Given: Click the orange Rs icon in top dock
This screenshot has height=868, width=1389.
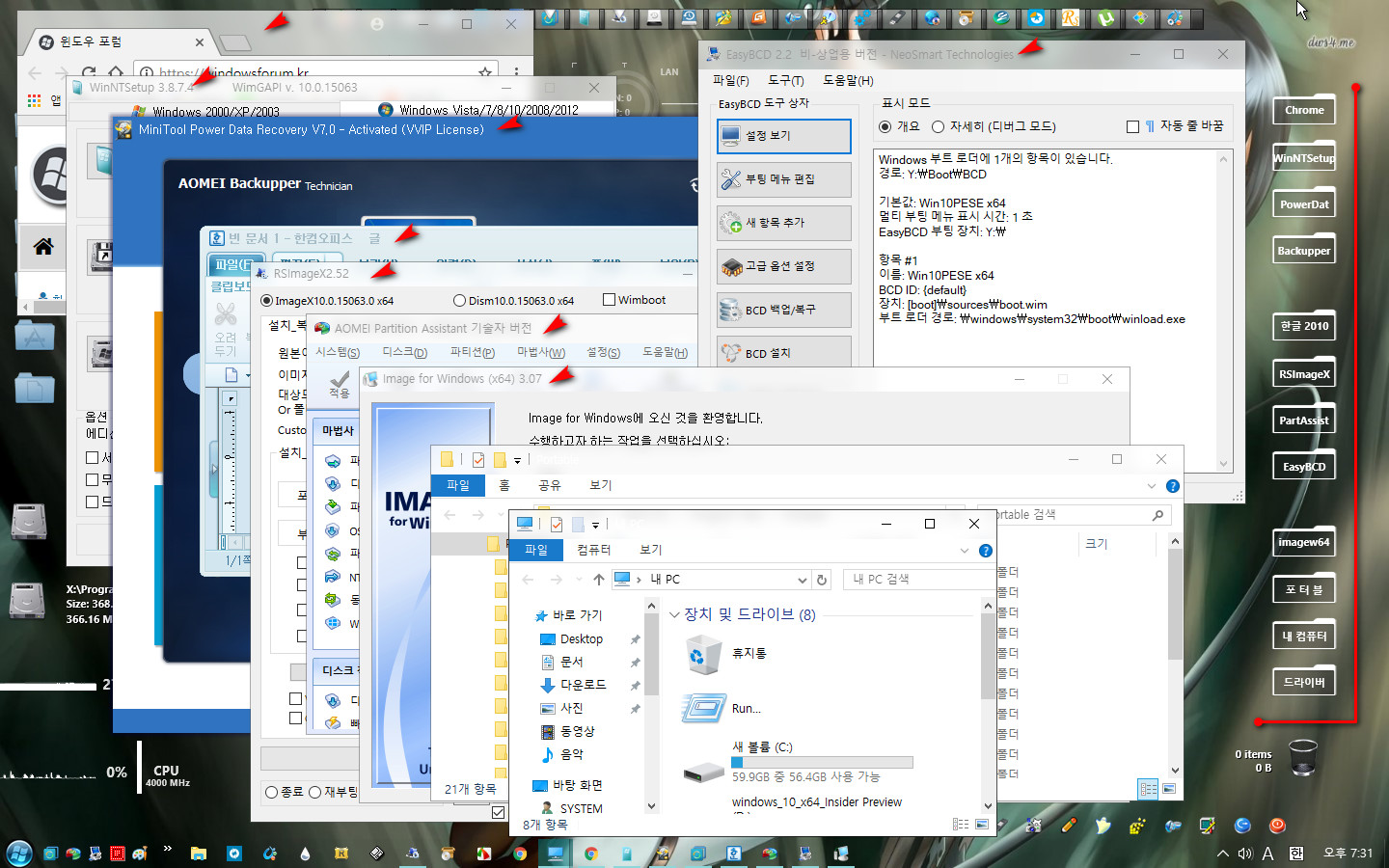Looking at the screenshot, I should 1071,17.
